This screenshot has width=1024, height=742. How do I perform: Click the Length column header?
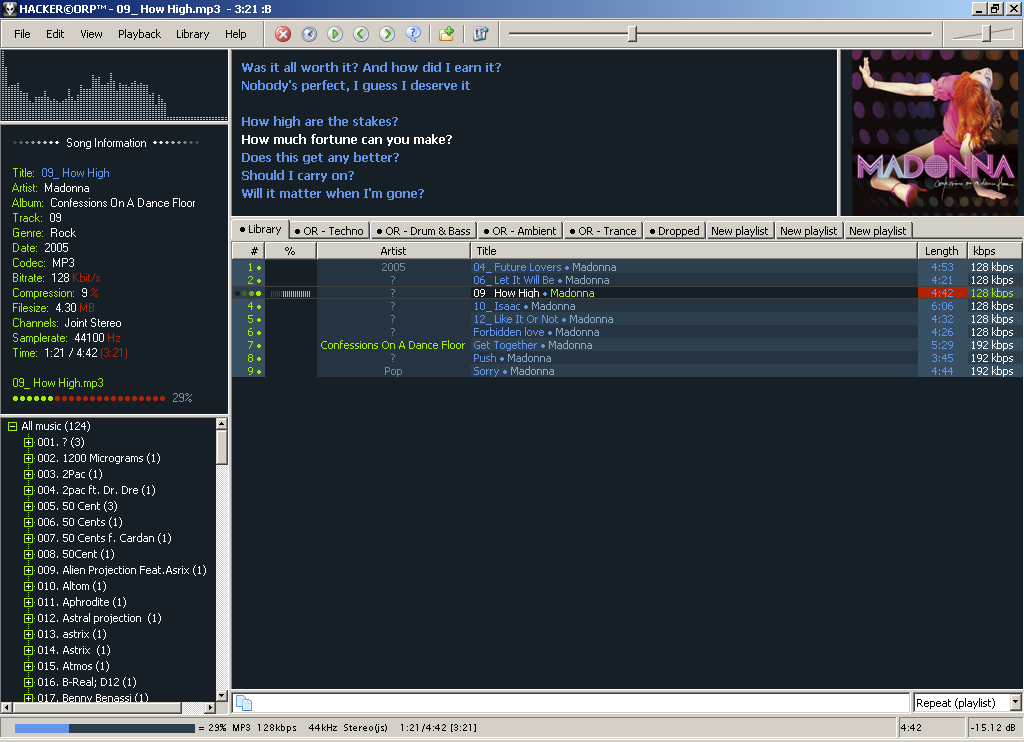pos(940,251)
